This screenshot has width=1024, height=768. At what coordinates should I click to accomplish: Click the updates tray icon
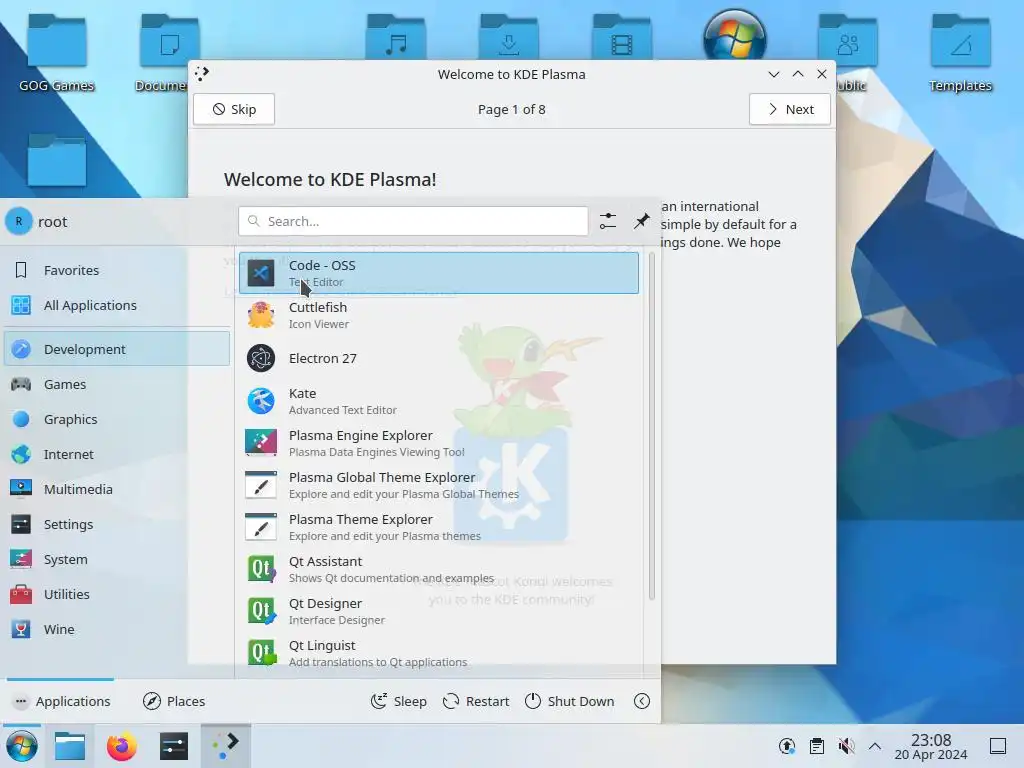pyautogui.click(x=787, y=746)
